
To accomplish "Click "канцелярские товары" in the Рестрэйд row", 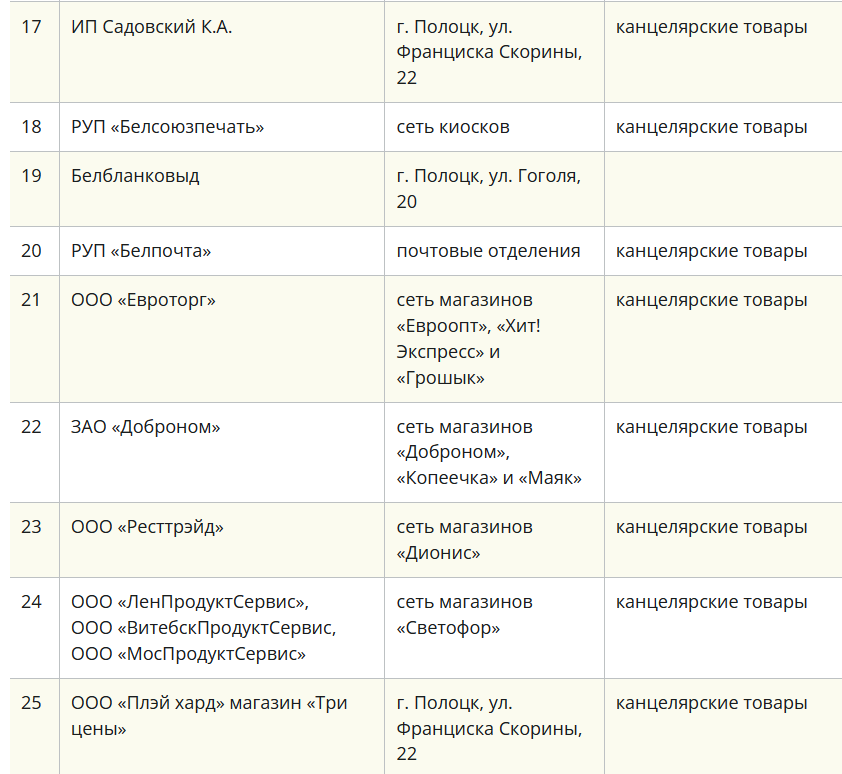I will (x=712, y=527).
